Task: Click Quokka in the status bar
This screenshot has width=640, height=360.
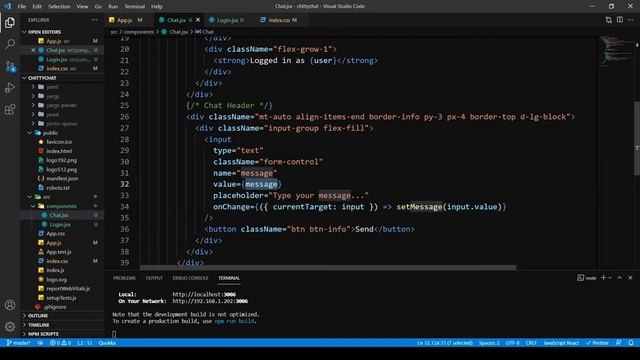Action: [x=107, y=343]
